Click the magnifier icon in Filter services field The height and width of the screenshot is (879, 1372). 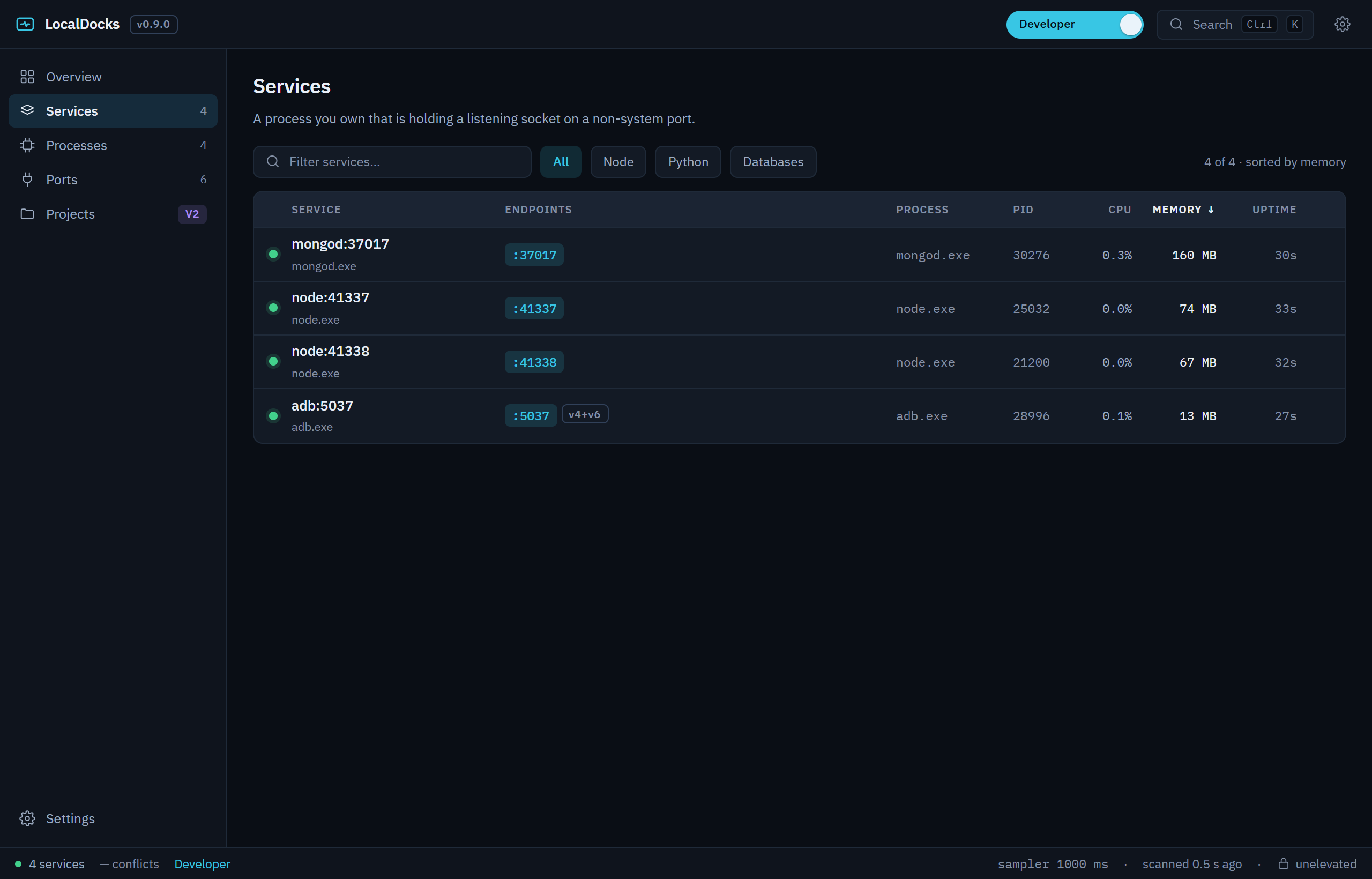pyautogui.click(x=273, y=161)
